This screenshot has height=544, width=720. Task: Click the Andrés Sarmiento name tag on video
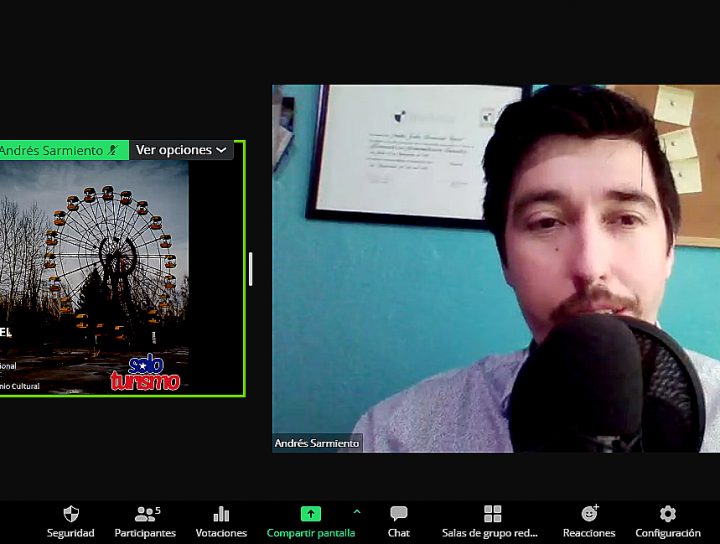317,443
